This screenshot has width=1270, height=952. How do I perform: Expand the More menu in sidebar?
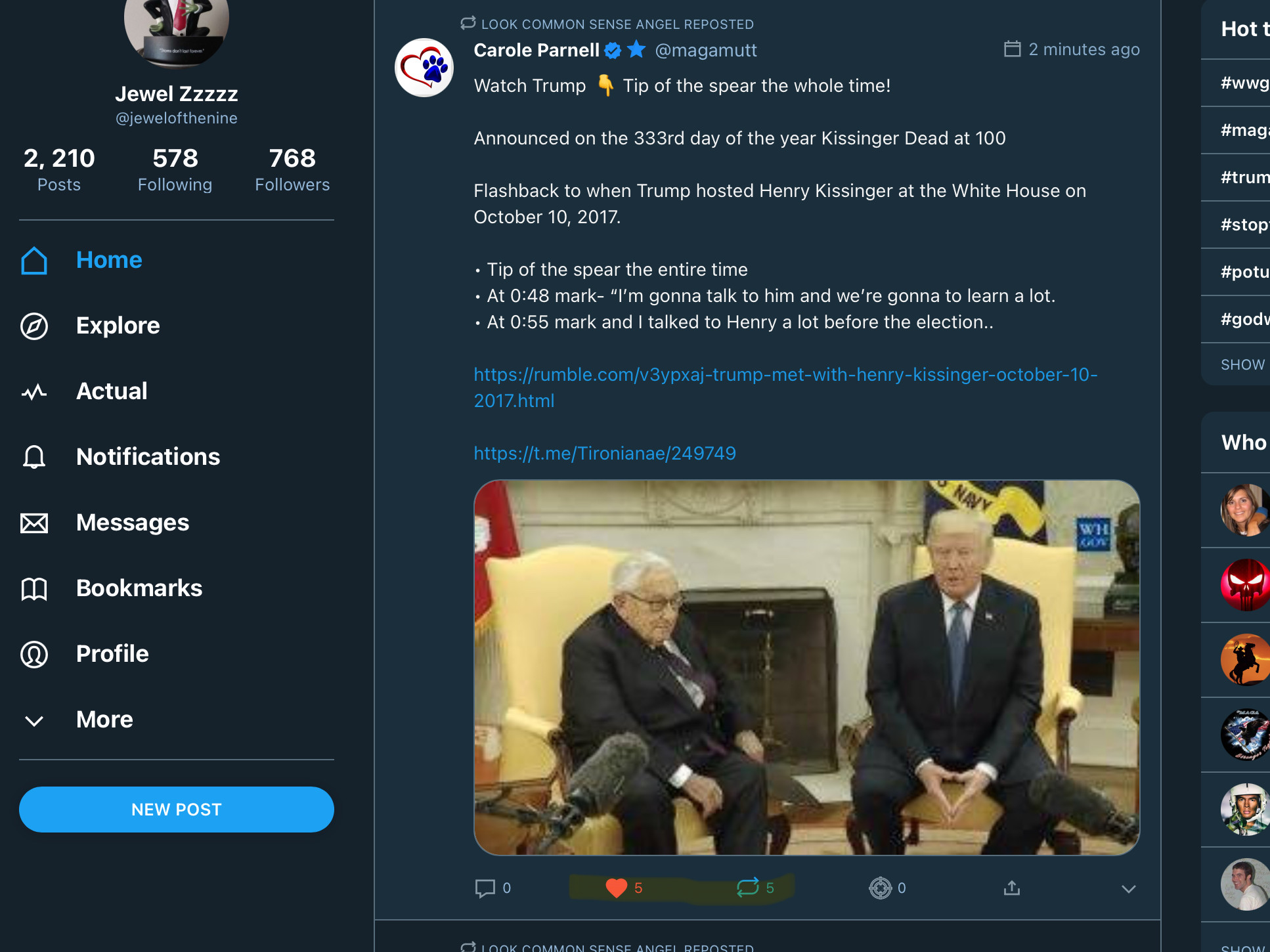point(34,720)
